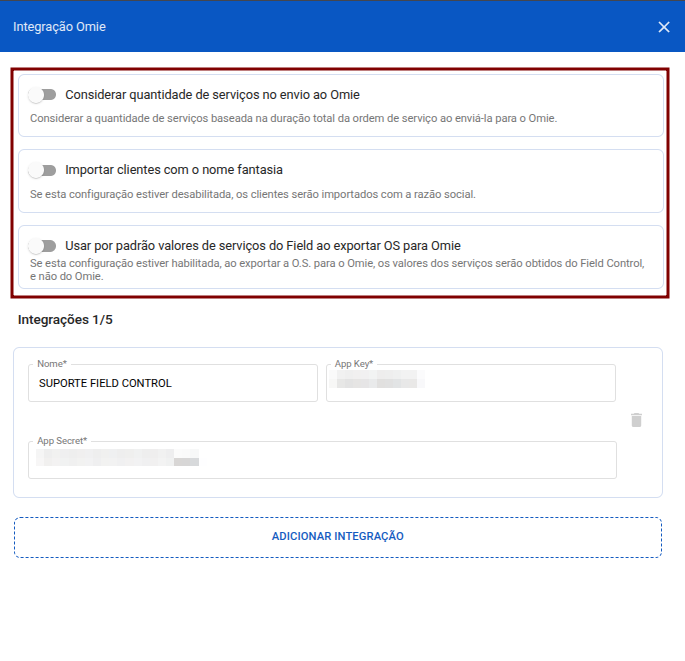Click the App Key input field
685x661 pixels.
pos(471,383)
